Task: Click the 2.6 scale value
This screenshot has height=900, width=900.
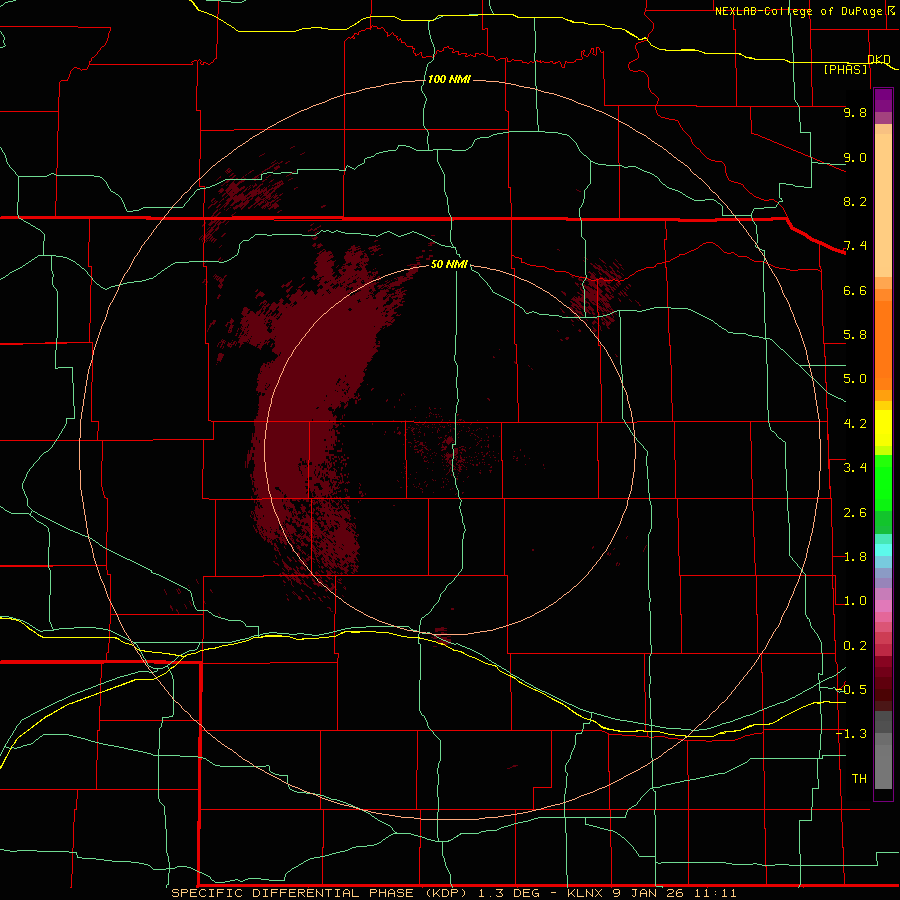Action: [855, 513]
